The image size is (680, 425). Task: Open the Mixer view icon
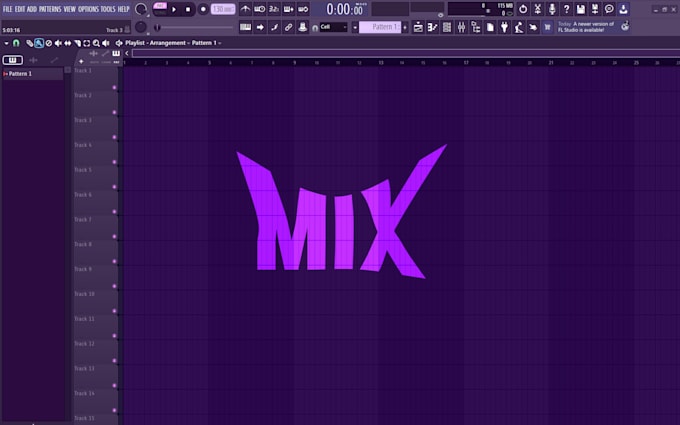click(x=461, y=27)
